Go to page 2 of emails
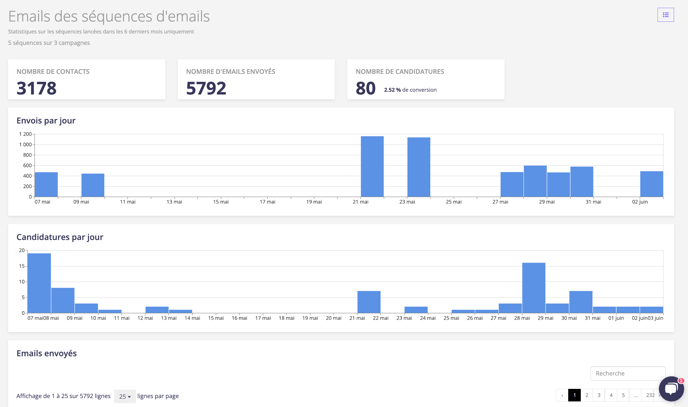 click(x=587, y=395)
